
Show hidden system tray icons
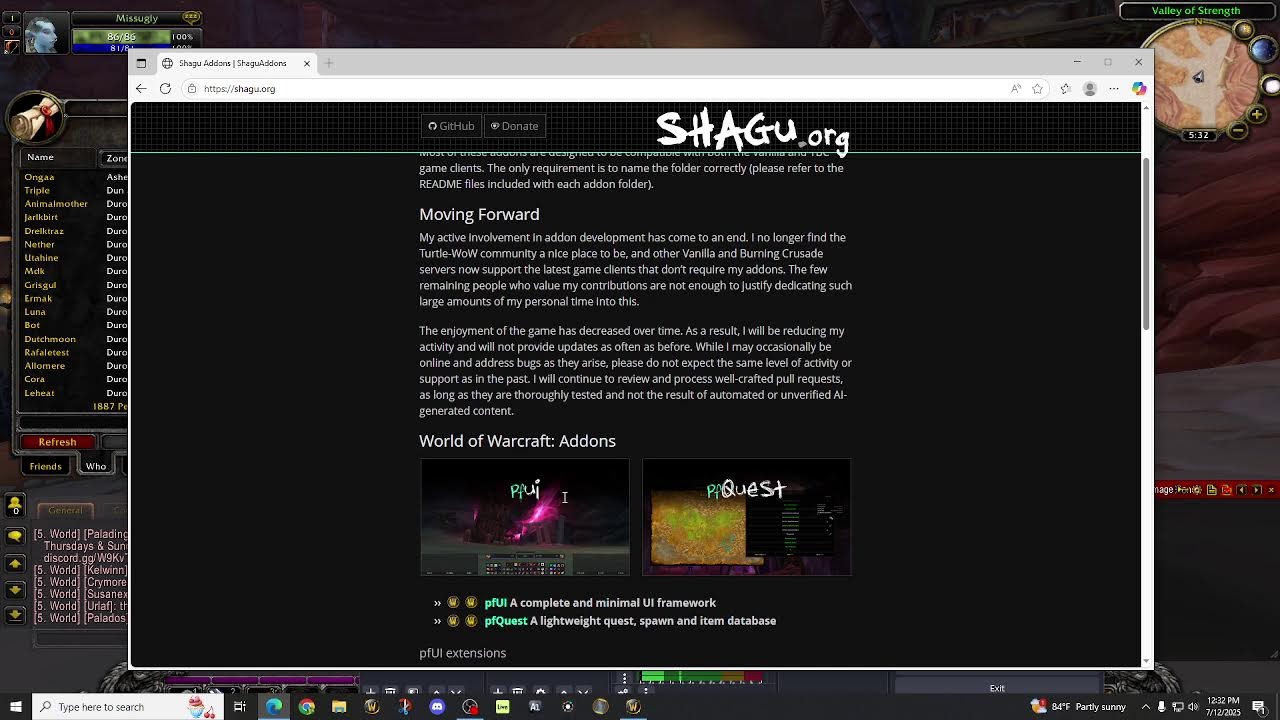coord(1146,707)
